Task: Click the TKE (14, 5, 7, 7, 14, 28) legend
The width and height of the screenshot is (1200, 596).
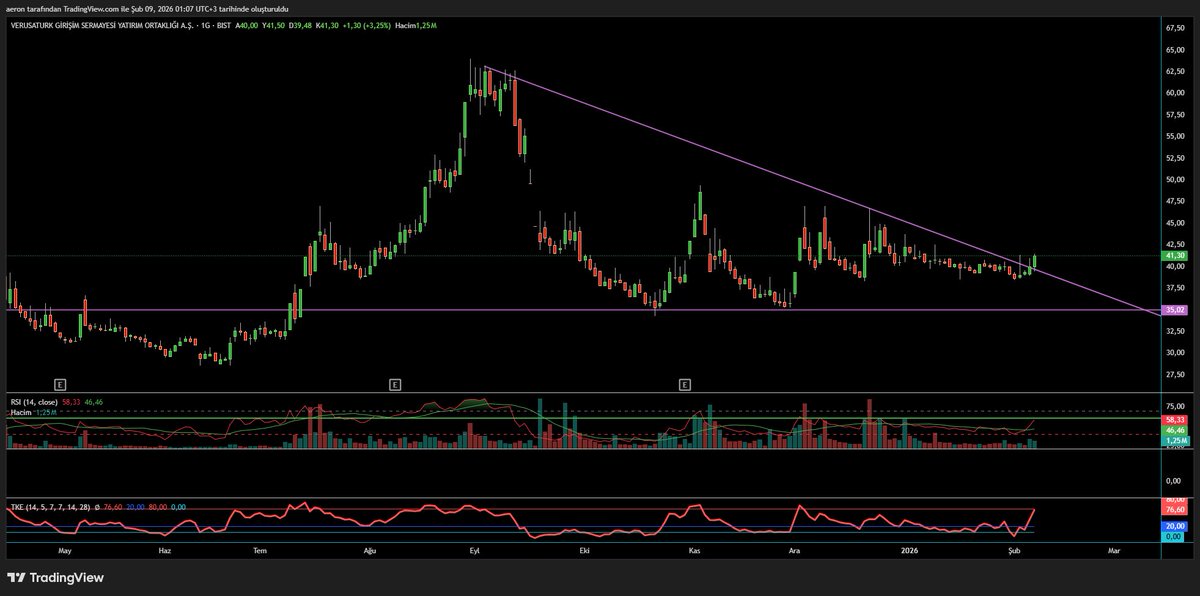Action: 50,507
